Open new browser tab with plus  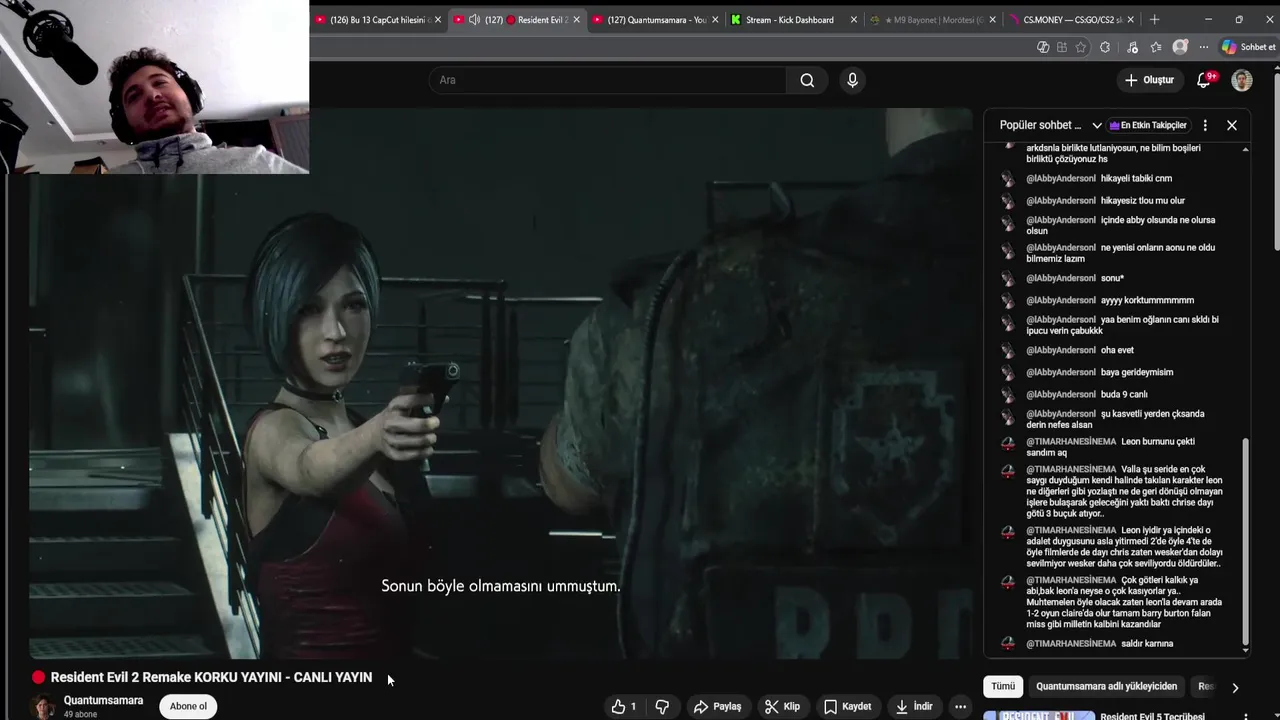tap(1154, 19)
